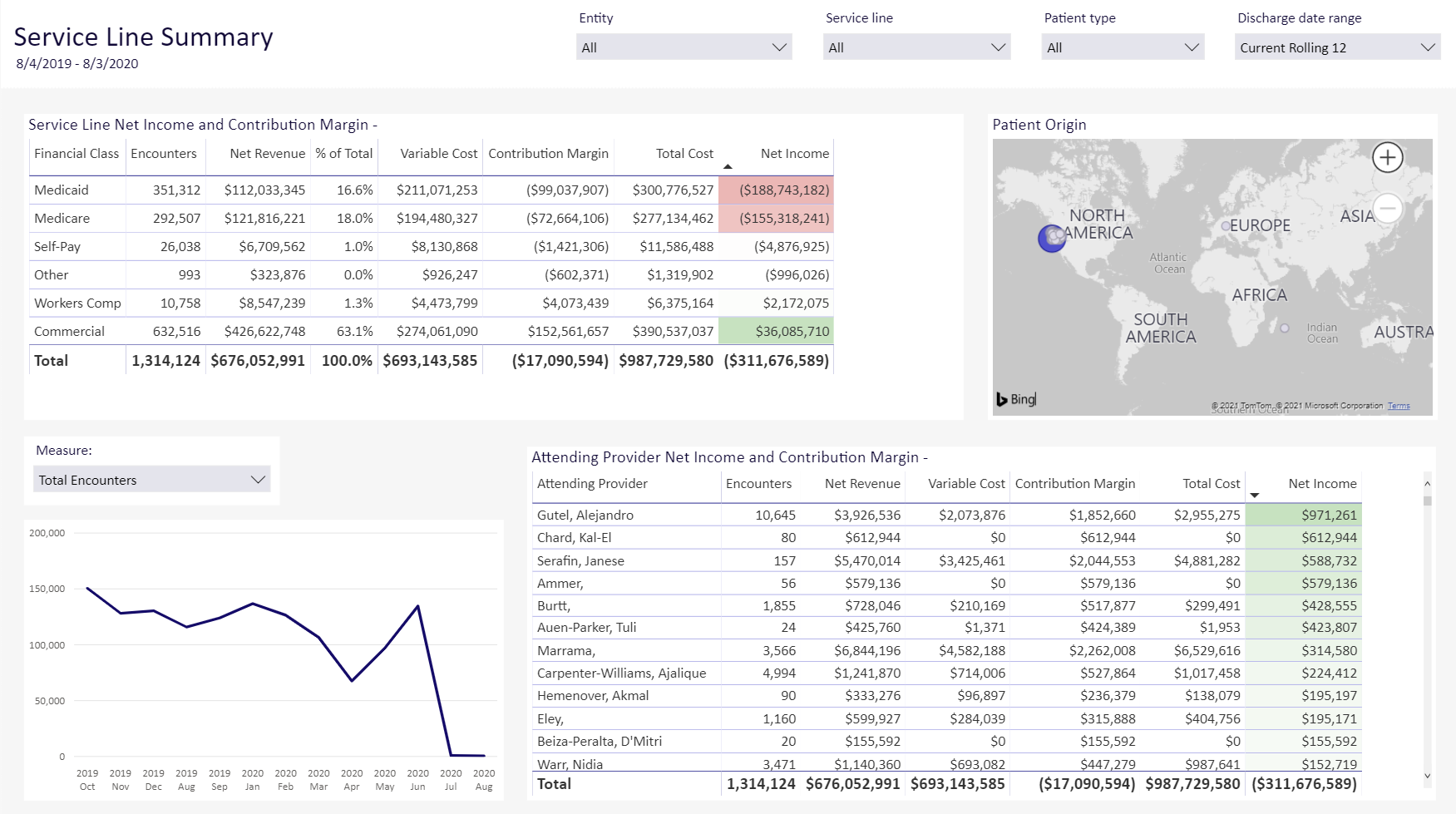Sort the provider table by Attending Provider

coord(592,484)
